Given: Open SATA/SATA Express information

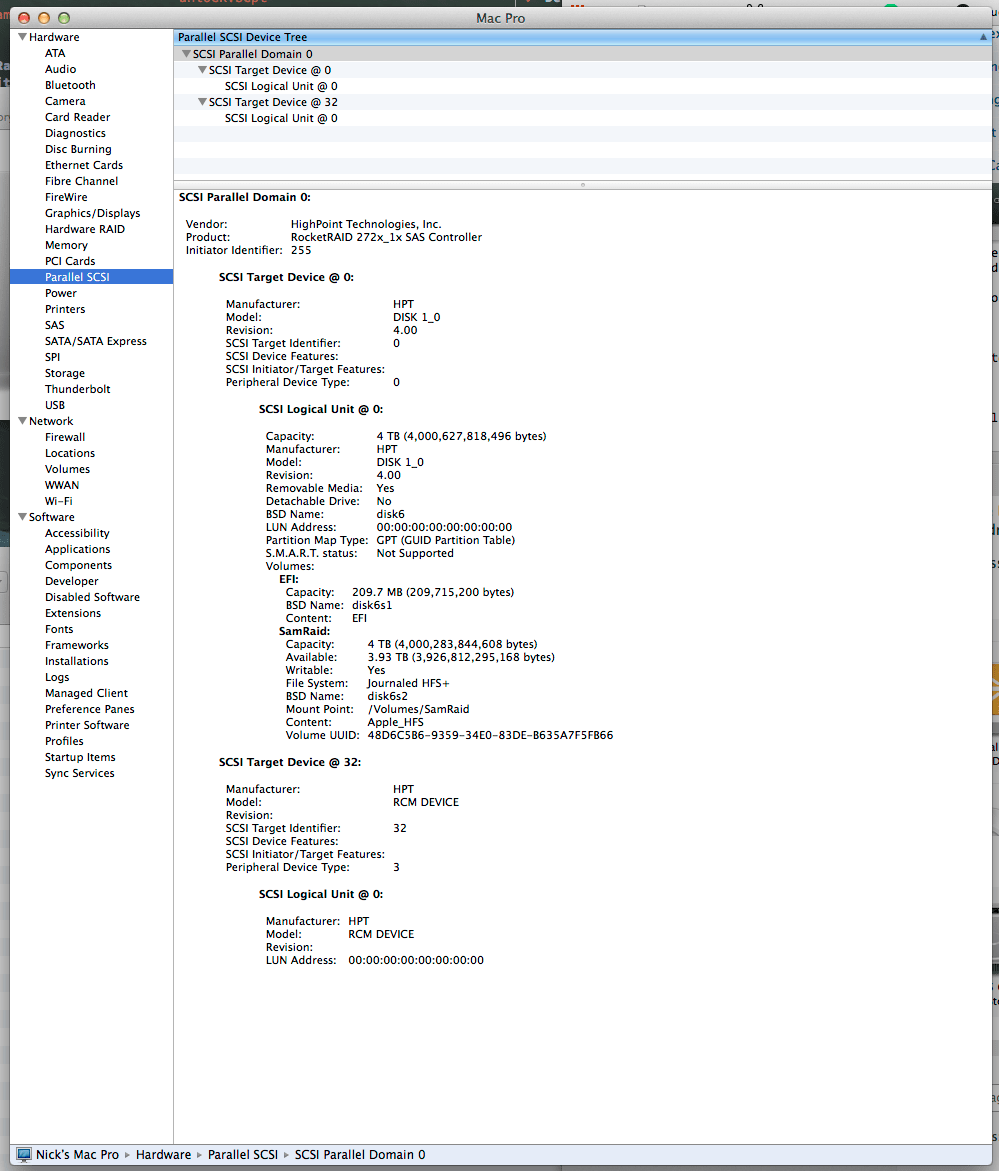Looking at the screenshot, I should [96, 341].
